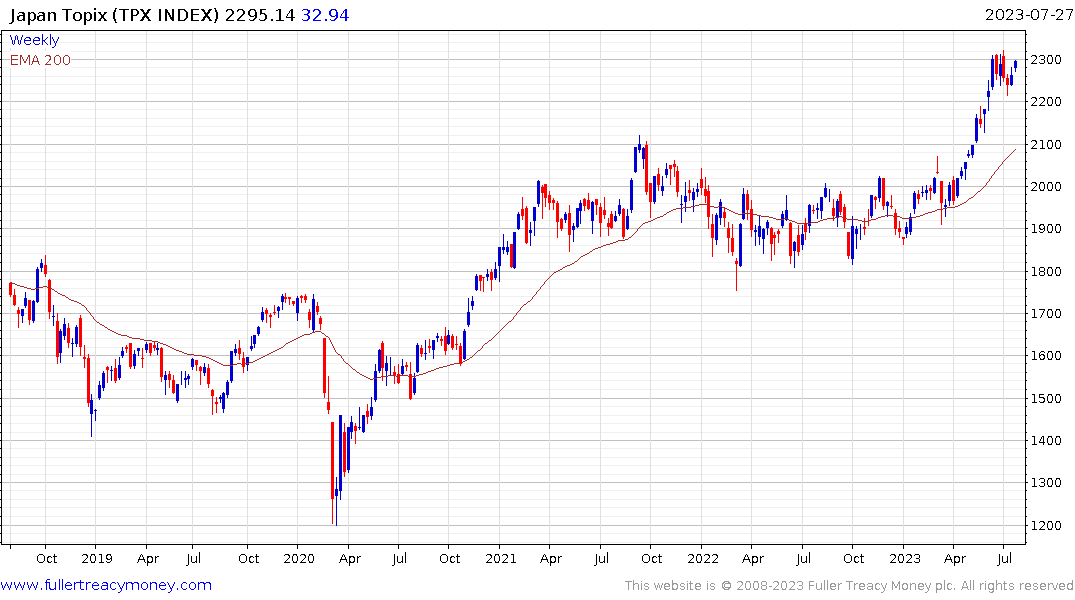Select the 2020 marker on time axis
Screen dimensions: 1075x600
click(x=299, y=558)
